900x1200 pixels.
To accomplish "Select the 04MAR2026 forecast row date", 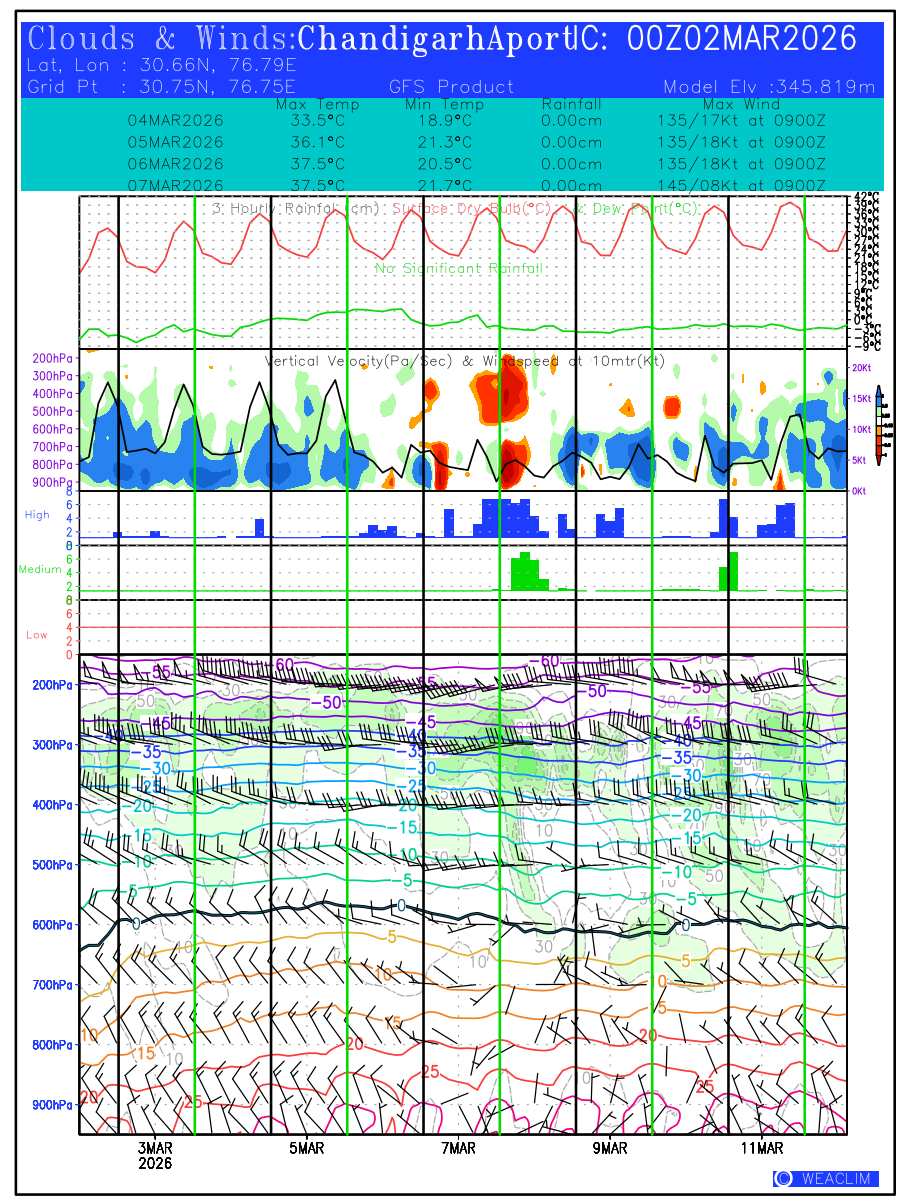I will (x=175, y=120).
